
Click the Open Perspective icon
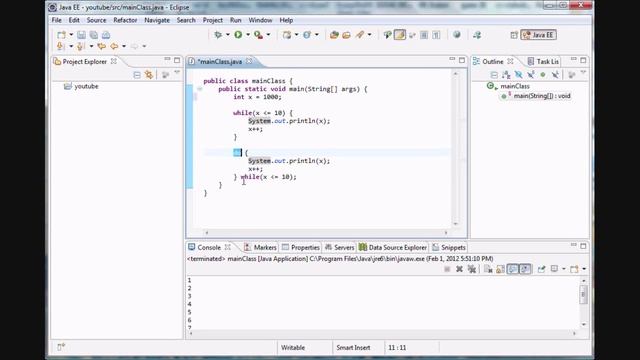tap(514, 35)
